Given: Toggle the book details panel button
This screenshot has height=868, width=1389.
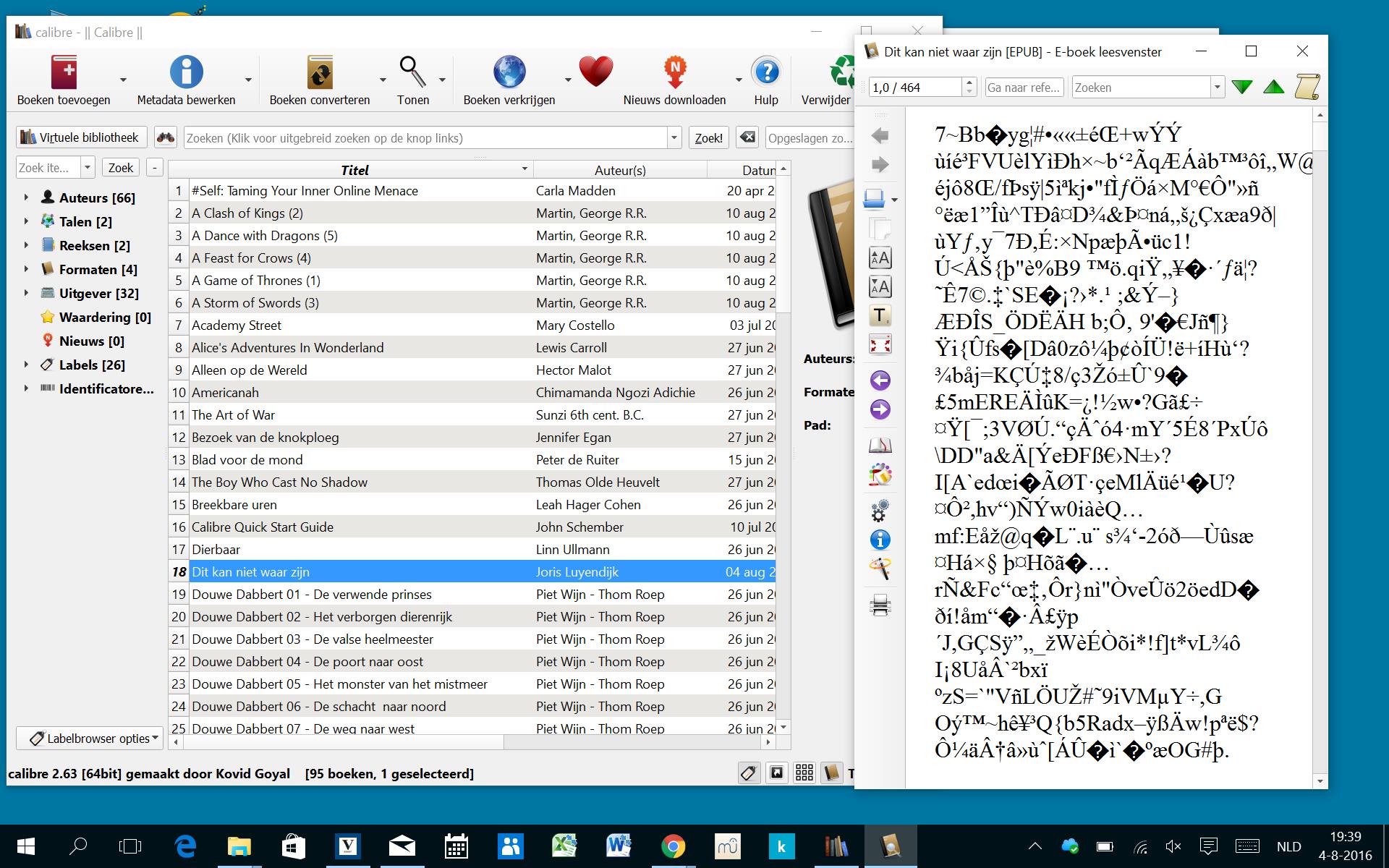Looking at the screenshot, I should pyautogui.click(x=832, y=773).
